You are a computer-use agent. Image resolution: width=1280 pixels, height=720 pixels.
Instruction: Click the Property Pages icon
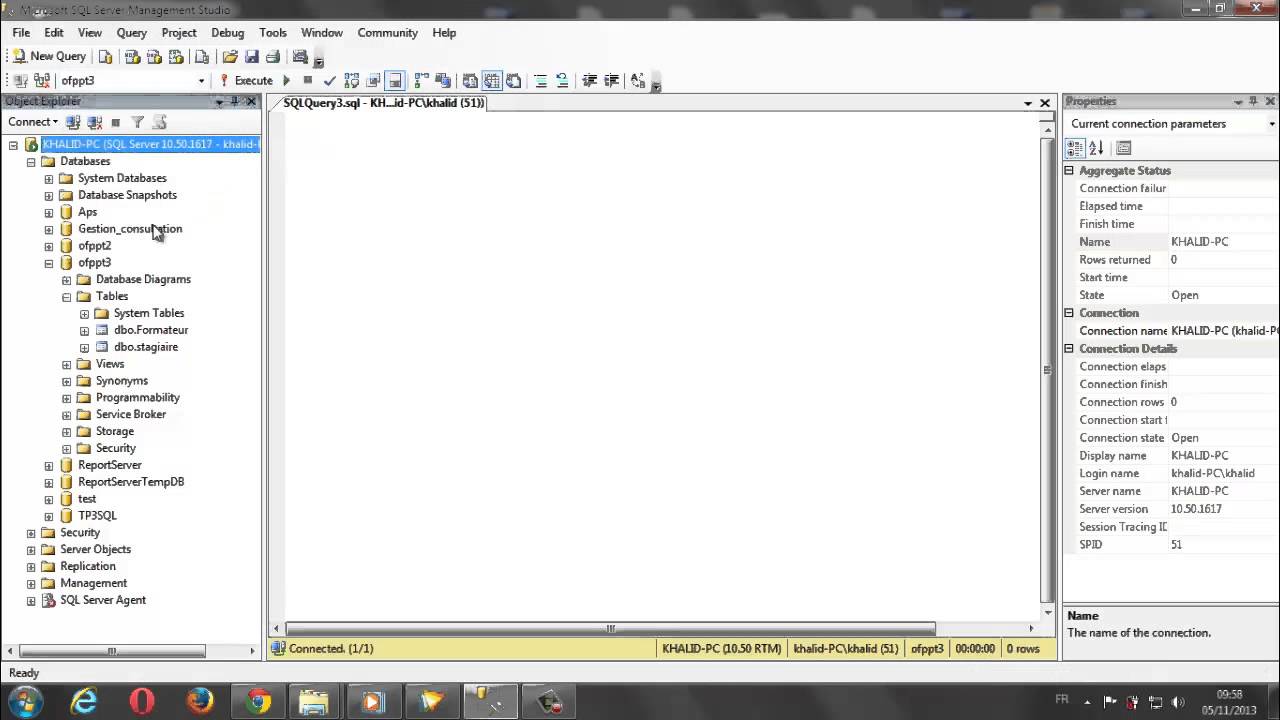[x=1124, y=148]
